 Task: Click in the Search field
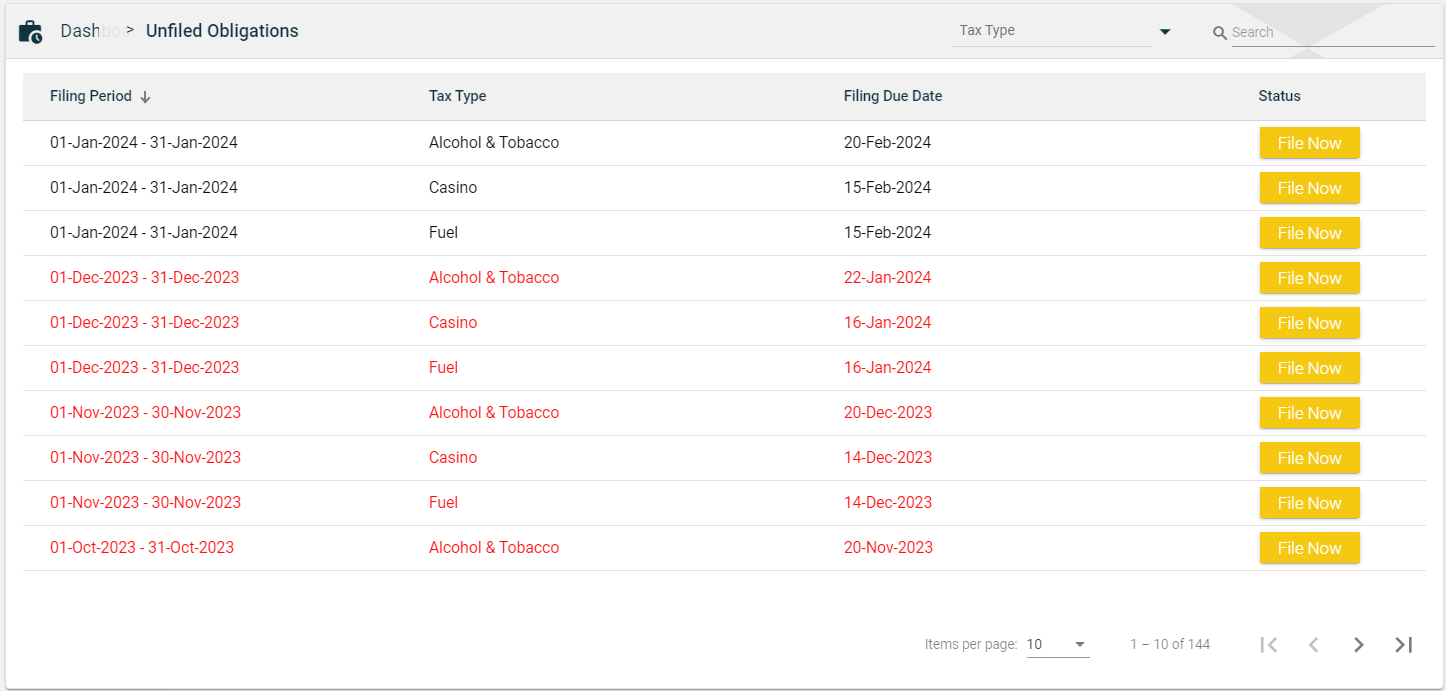[x=1330, y=33]
